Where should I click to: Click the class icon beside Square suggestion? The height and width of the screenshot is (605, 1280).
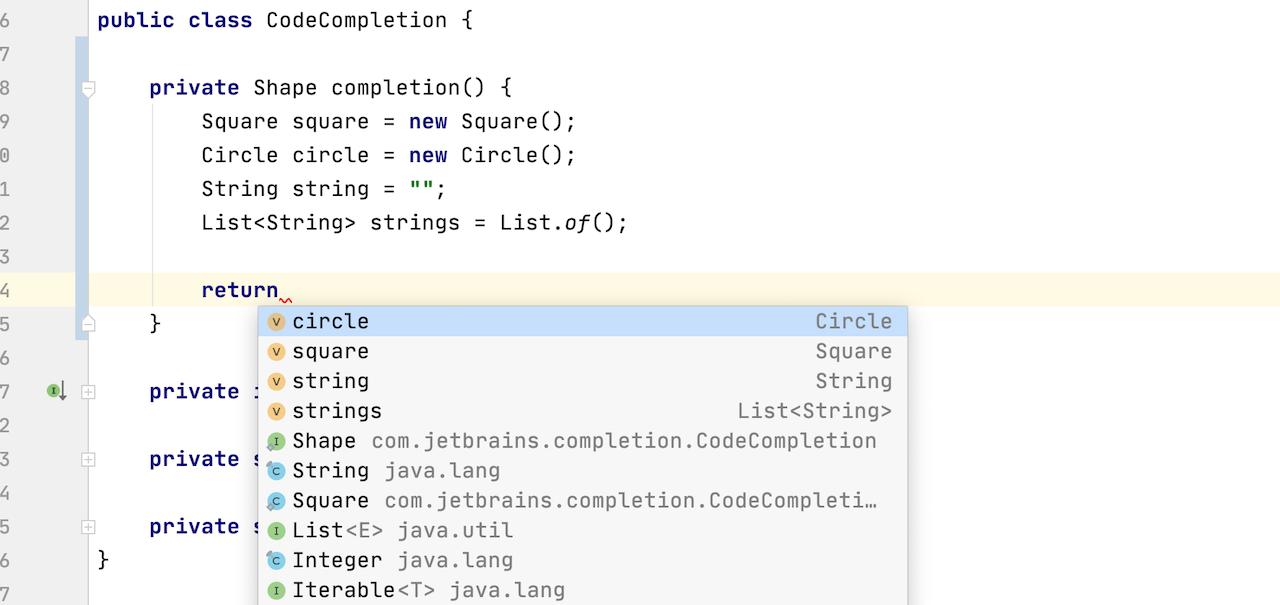[276, 501]
